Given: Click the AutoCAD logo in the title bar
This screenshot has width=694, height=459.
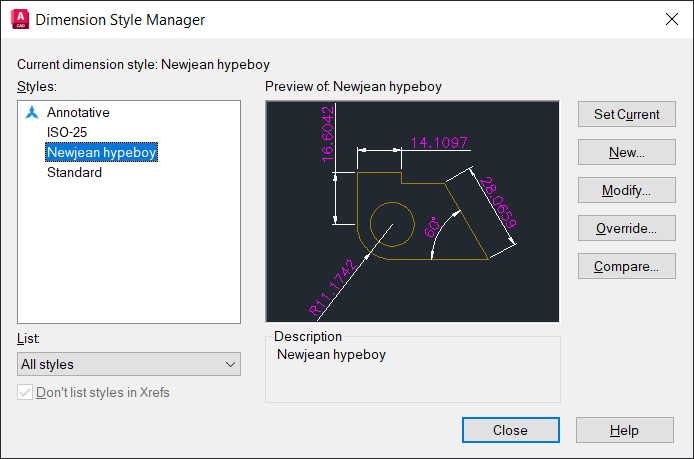Looking at the screenshot, I should [x=20, y=19].
